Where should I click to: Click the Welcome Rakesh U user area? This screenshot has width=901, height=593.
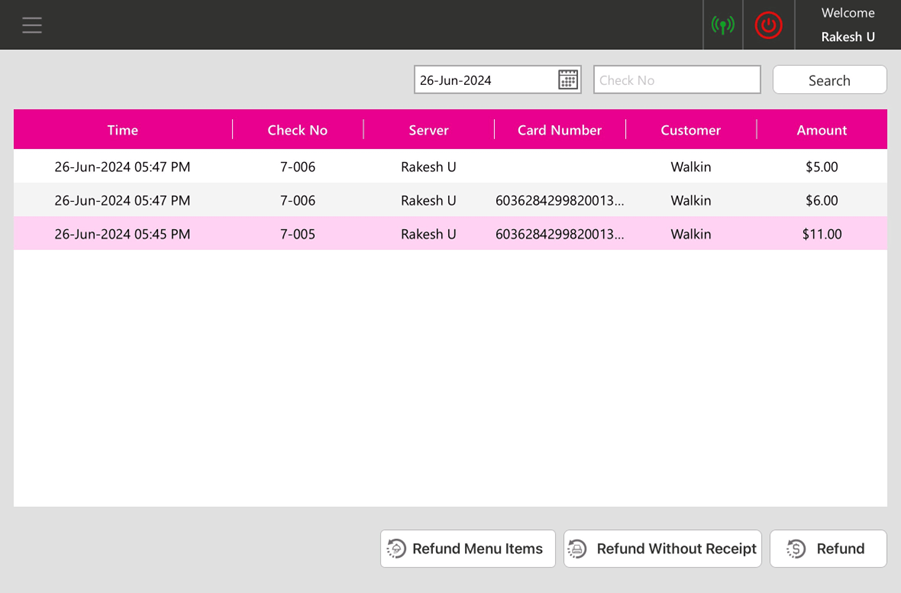(847, 25)
